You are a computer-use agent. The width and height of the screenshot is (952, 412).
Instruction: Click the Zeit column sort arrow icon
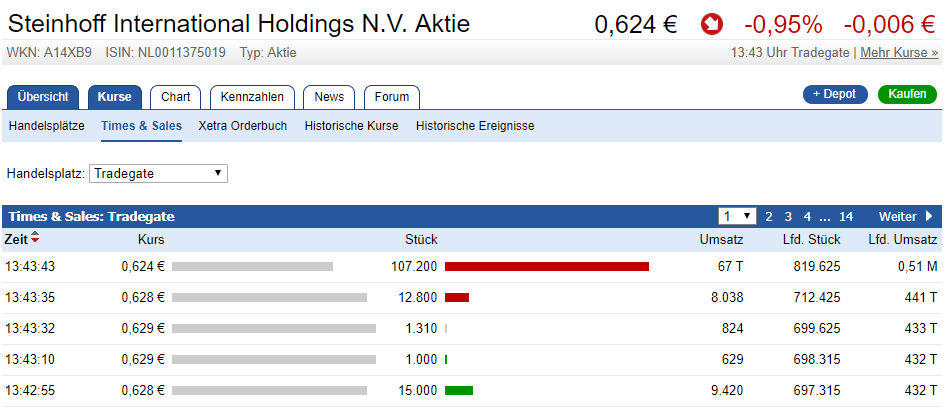[36, 239]
